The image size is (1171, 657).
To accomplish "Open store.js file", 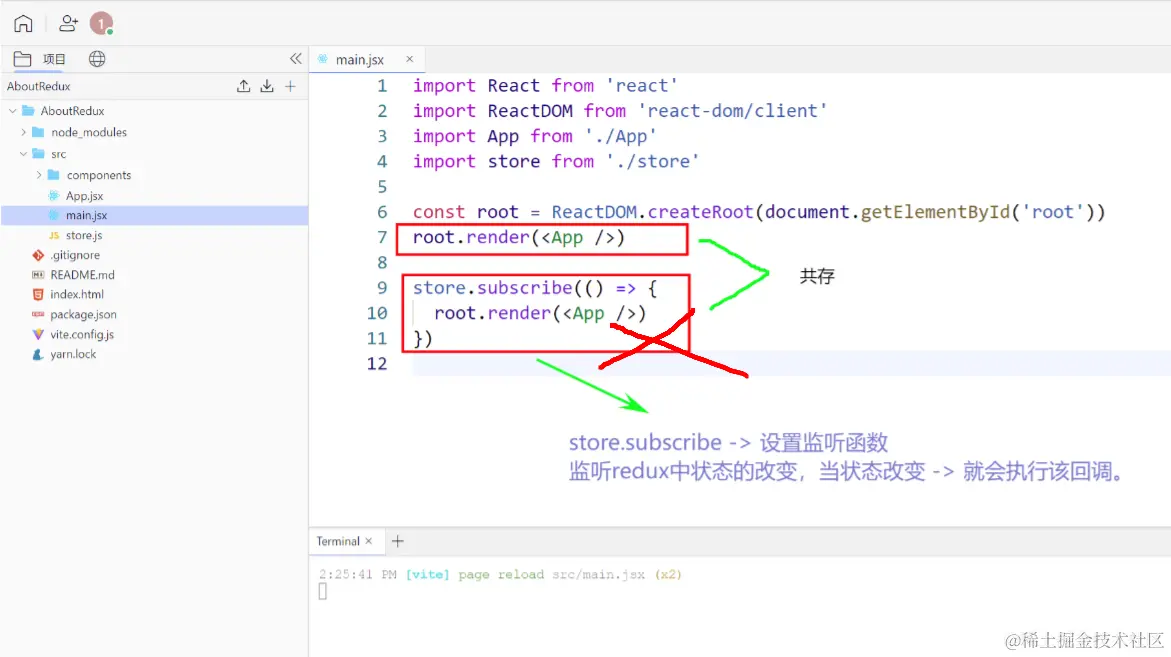I will click(84, 235).
